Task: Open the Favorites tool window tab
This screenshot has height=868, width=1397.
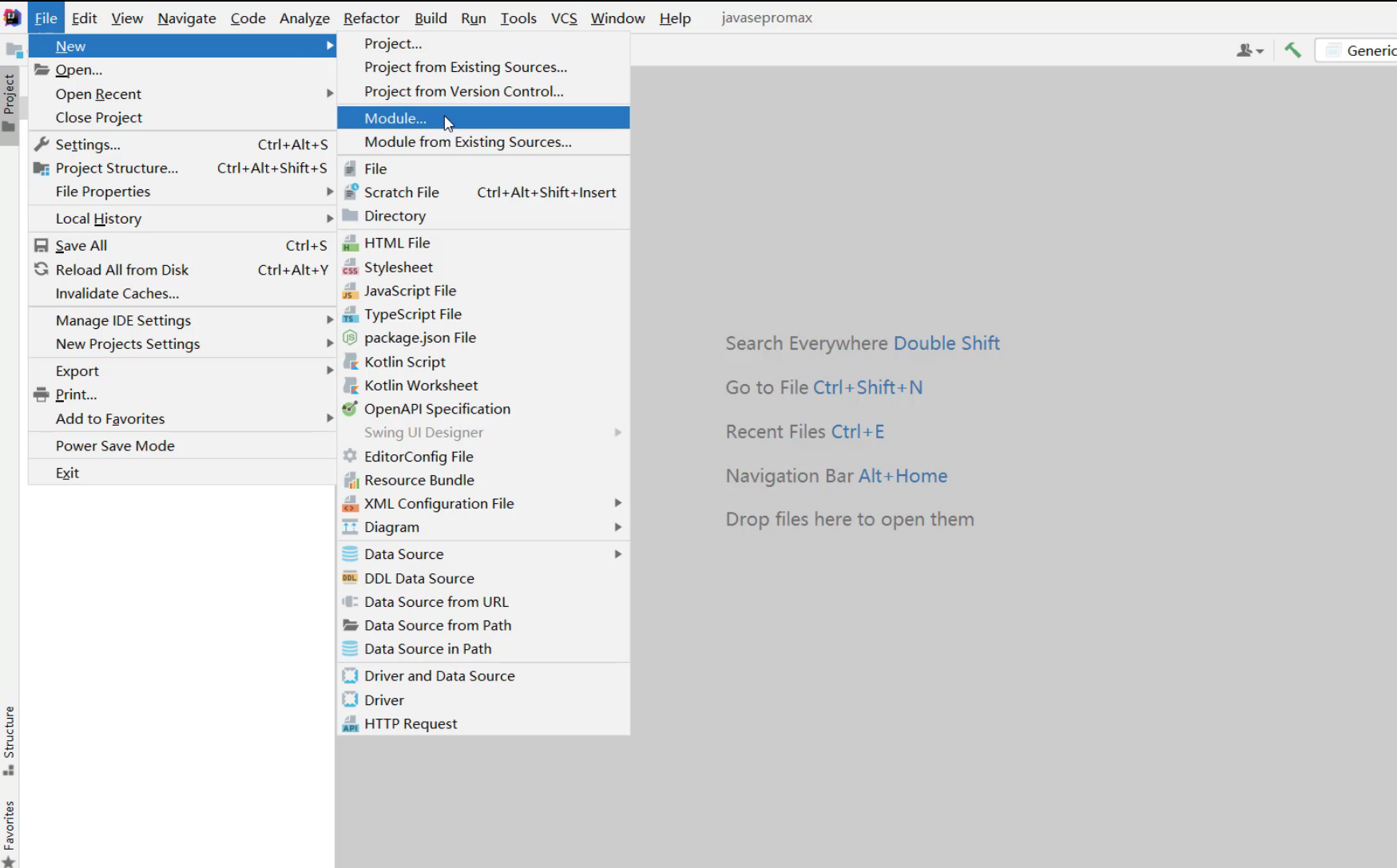Action: [x=10, y=832]
